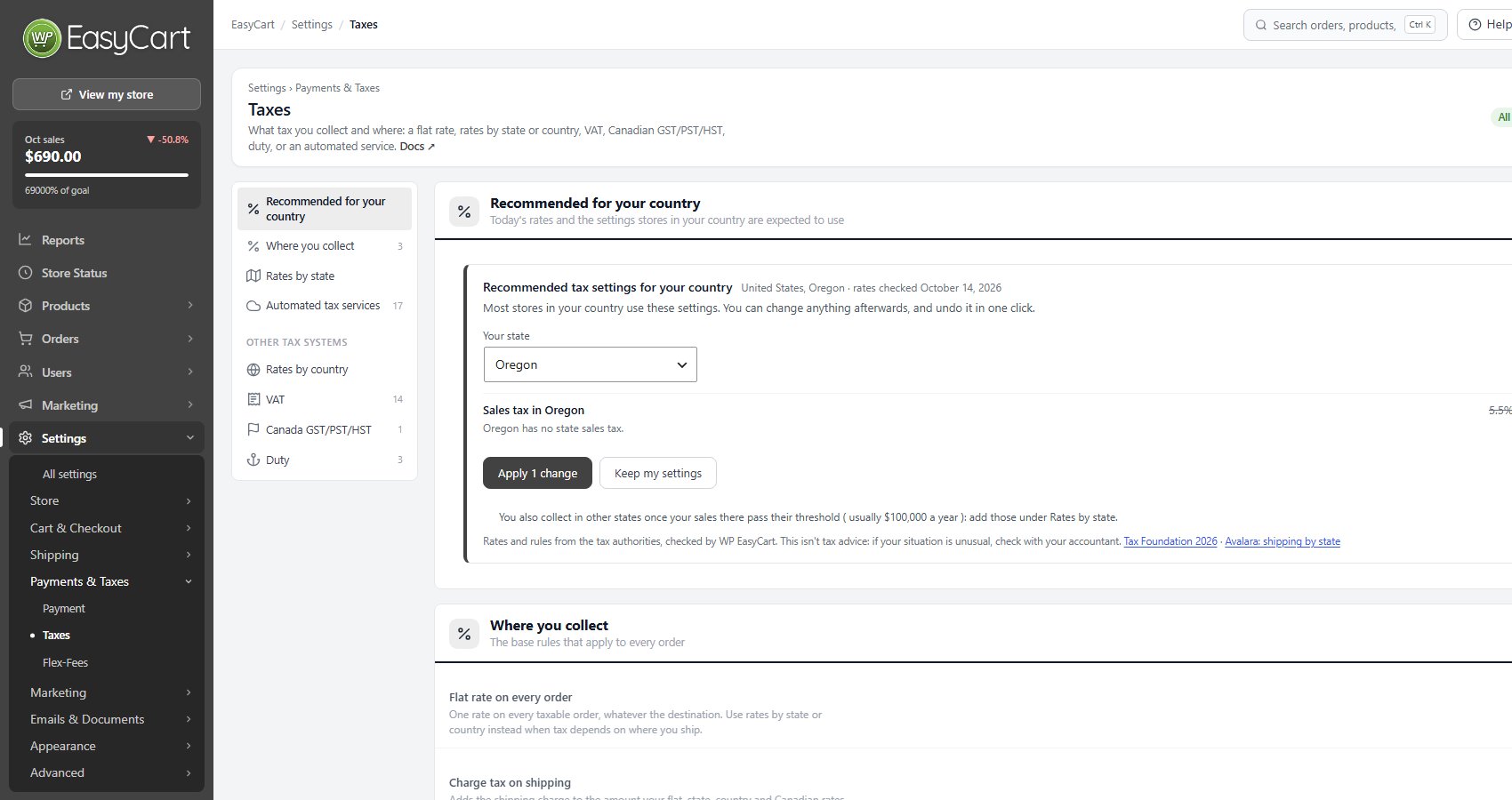Click the Rates by country globe icon

[253, 370]
